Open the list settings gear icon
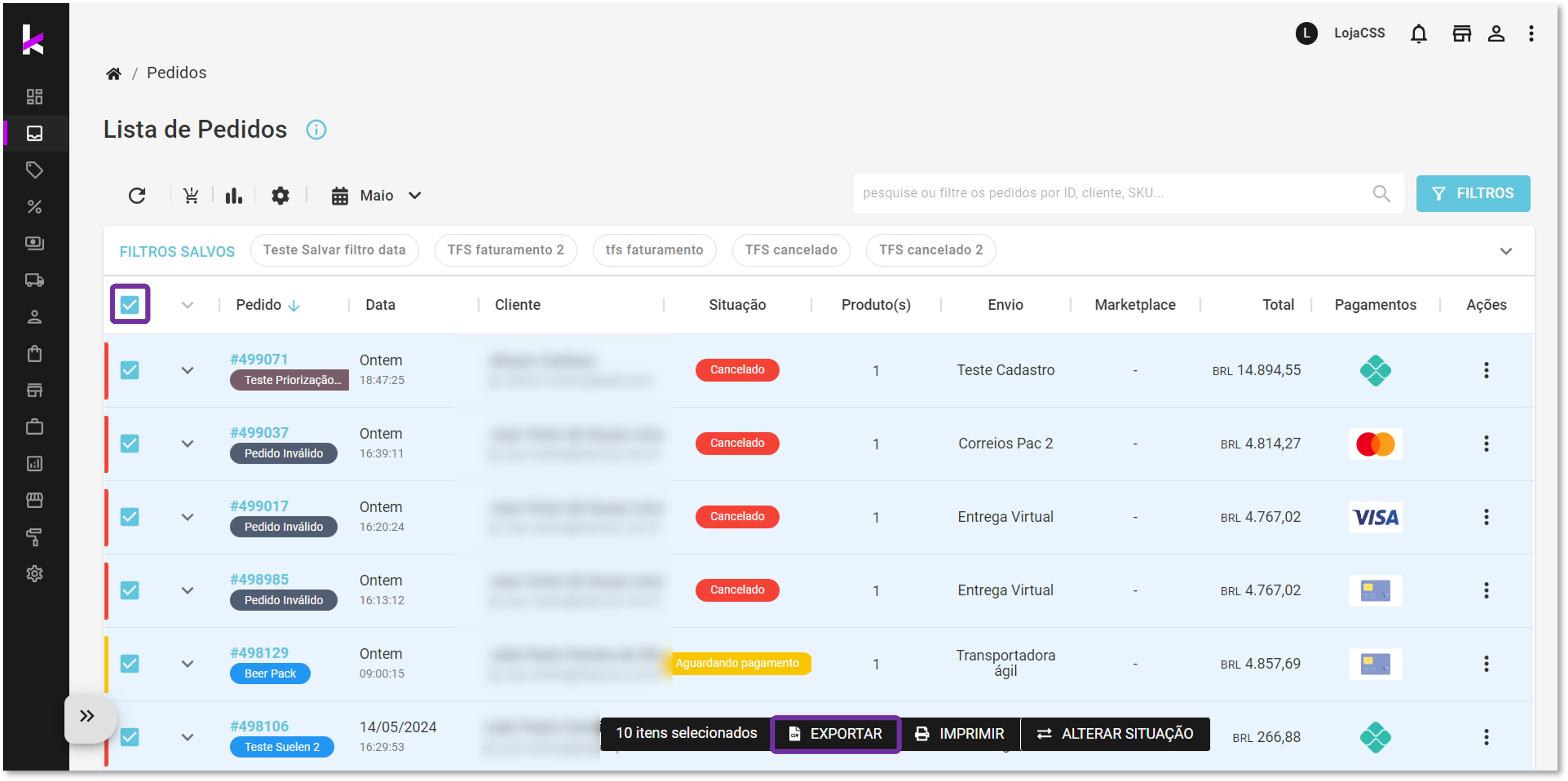 pos(280,196)
